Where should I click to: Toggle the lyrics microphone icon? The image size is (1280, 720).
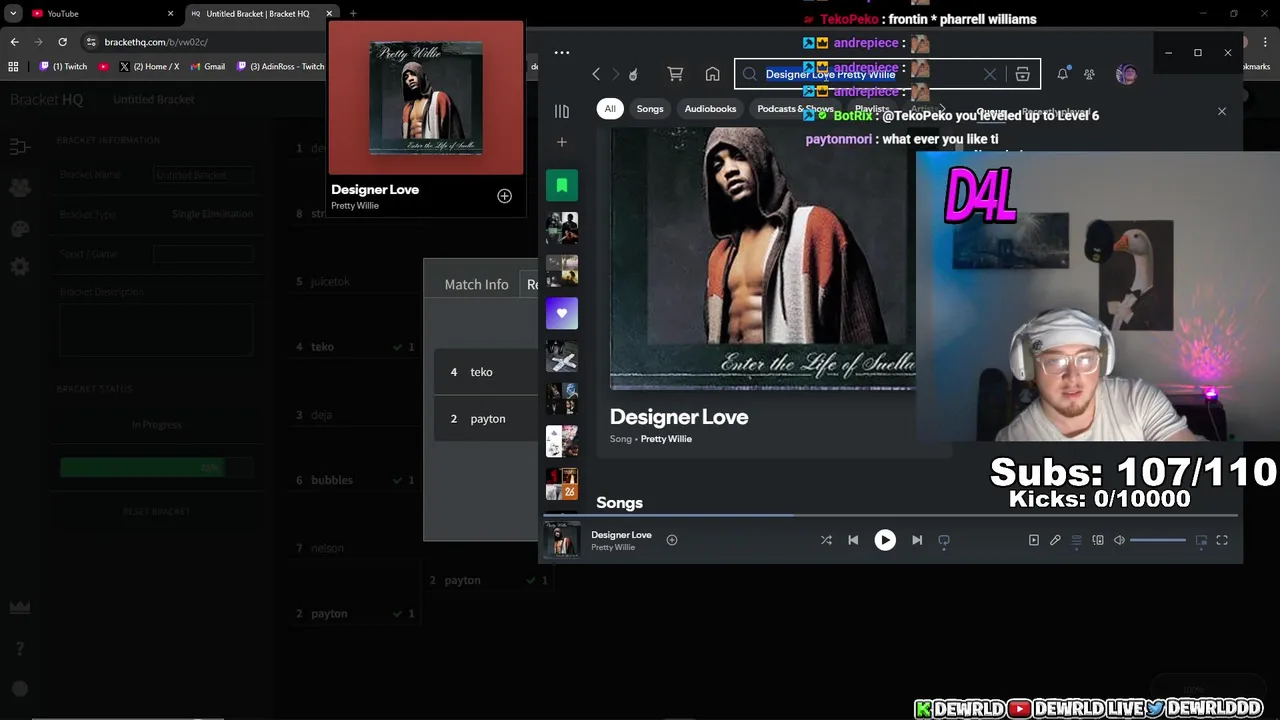coord(1055,540)
